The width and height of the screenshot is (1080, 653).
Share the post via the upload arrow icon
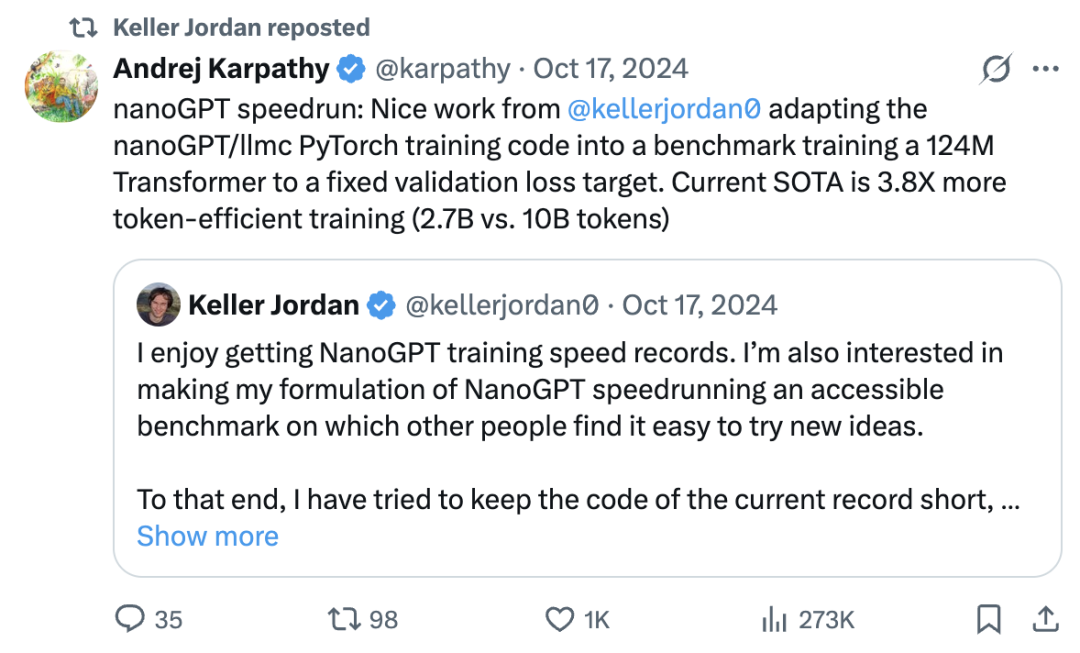pos(1045,620)
